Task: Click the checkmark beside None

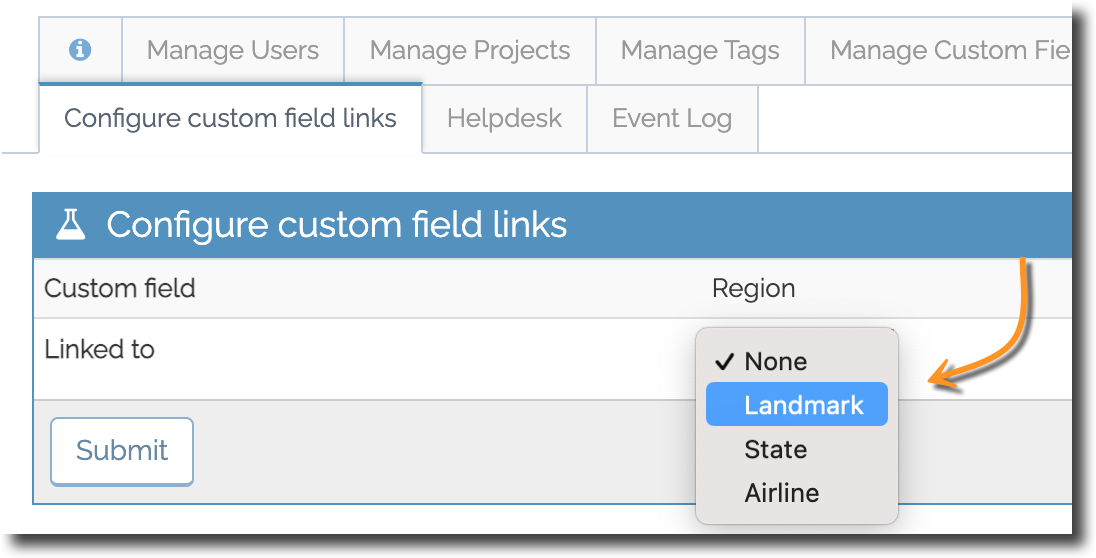Action: coord(724,362)
